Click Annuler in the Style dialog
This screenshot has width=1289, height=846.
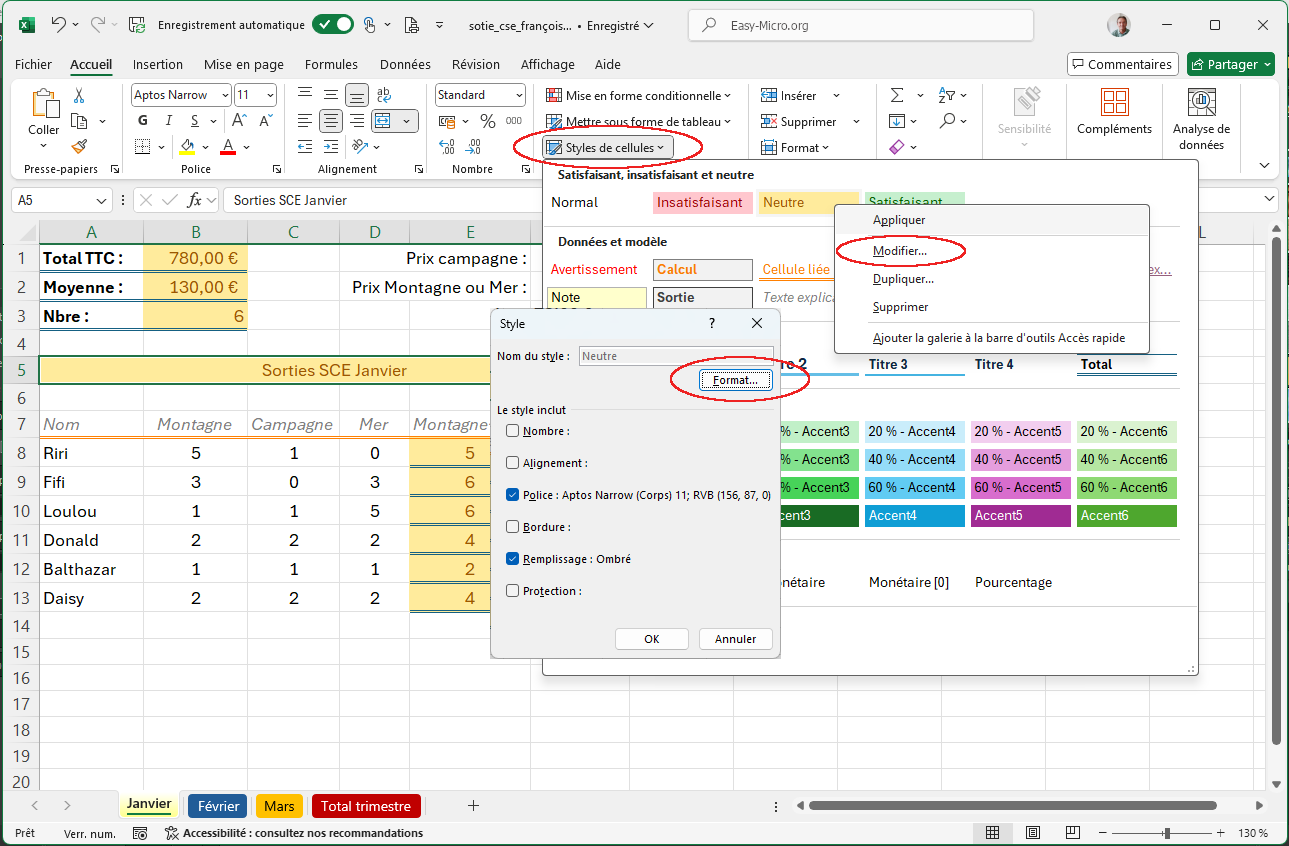coord(735,639)
